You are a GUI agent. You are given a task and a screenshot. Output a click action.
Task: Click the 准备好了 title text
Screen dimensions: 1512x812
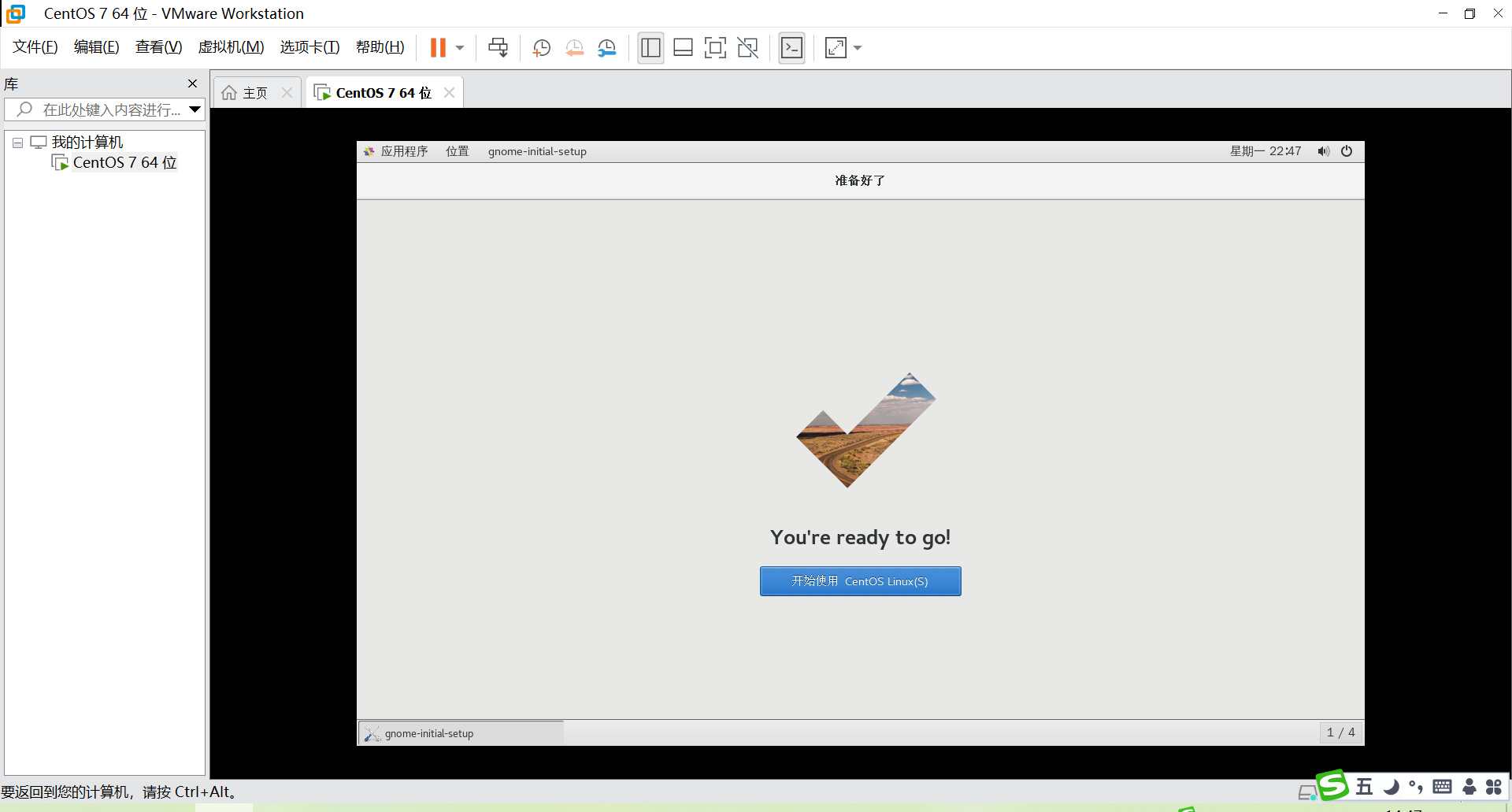860,180
